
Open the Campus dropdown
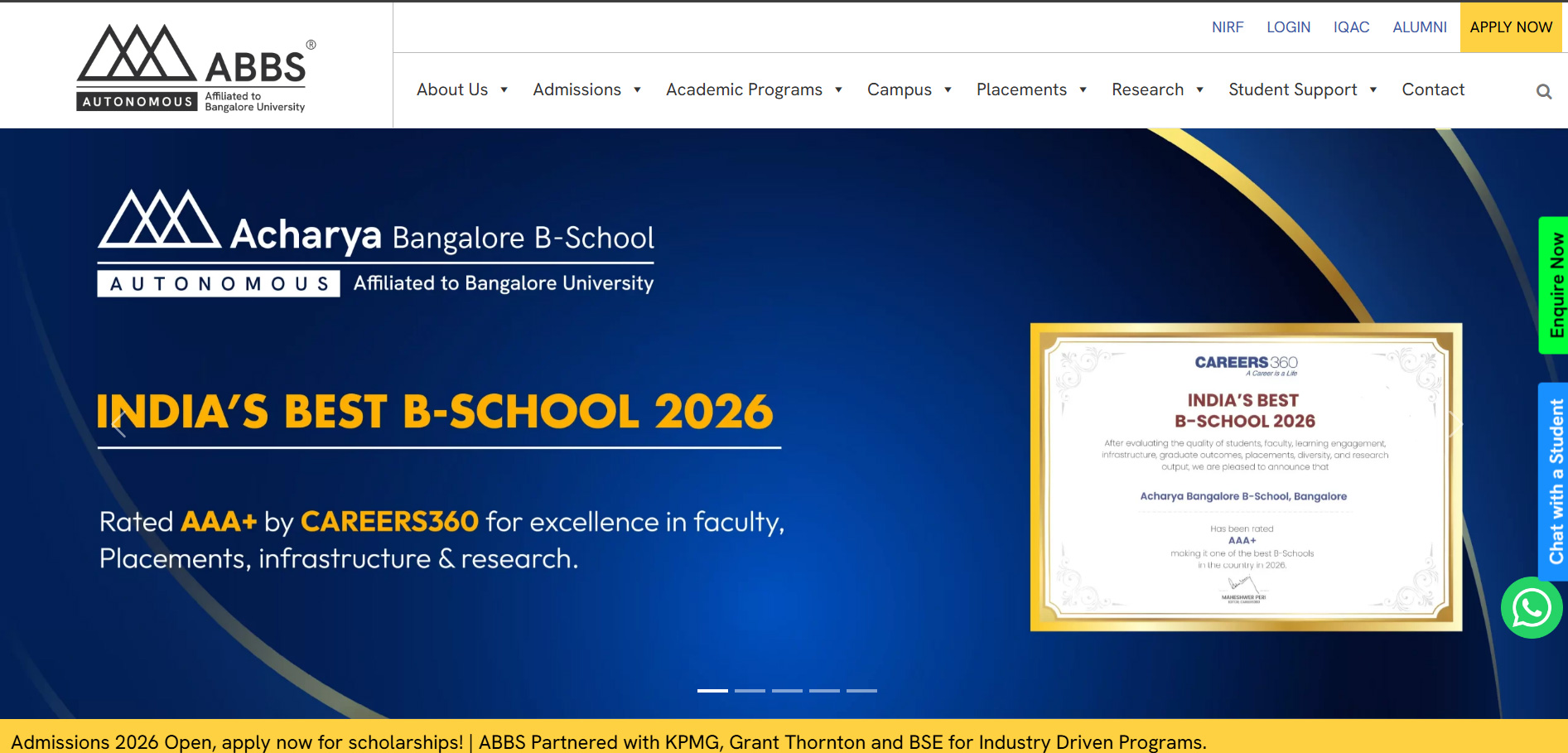pos(909,89)
